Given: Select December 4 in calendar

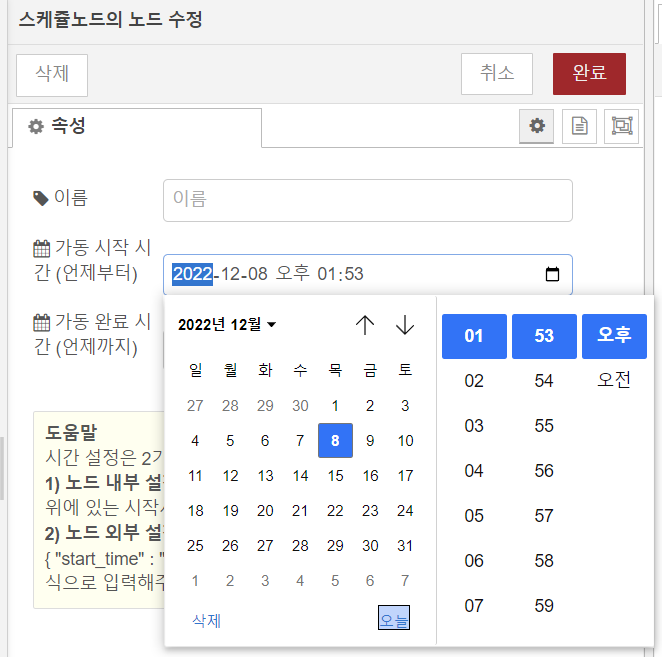Looking at the screenshot, I should tap(195, 440).
